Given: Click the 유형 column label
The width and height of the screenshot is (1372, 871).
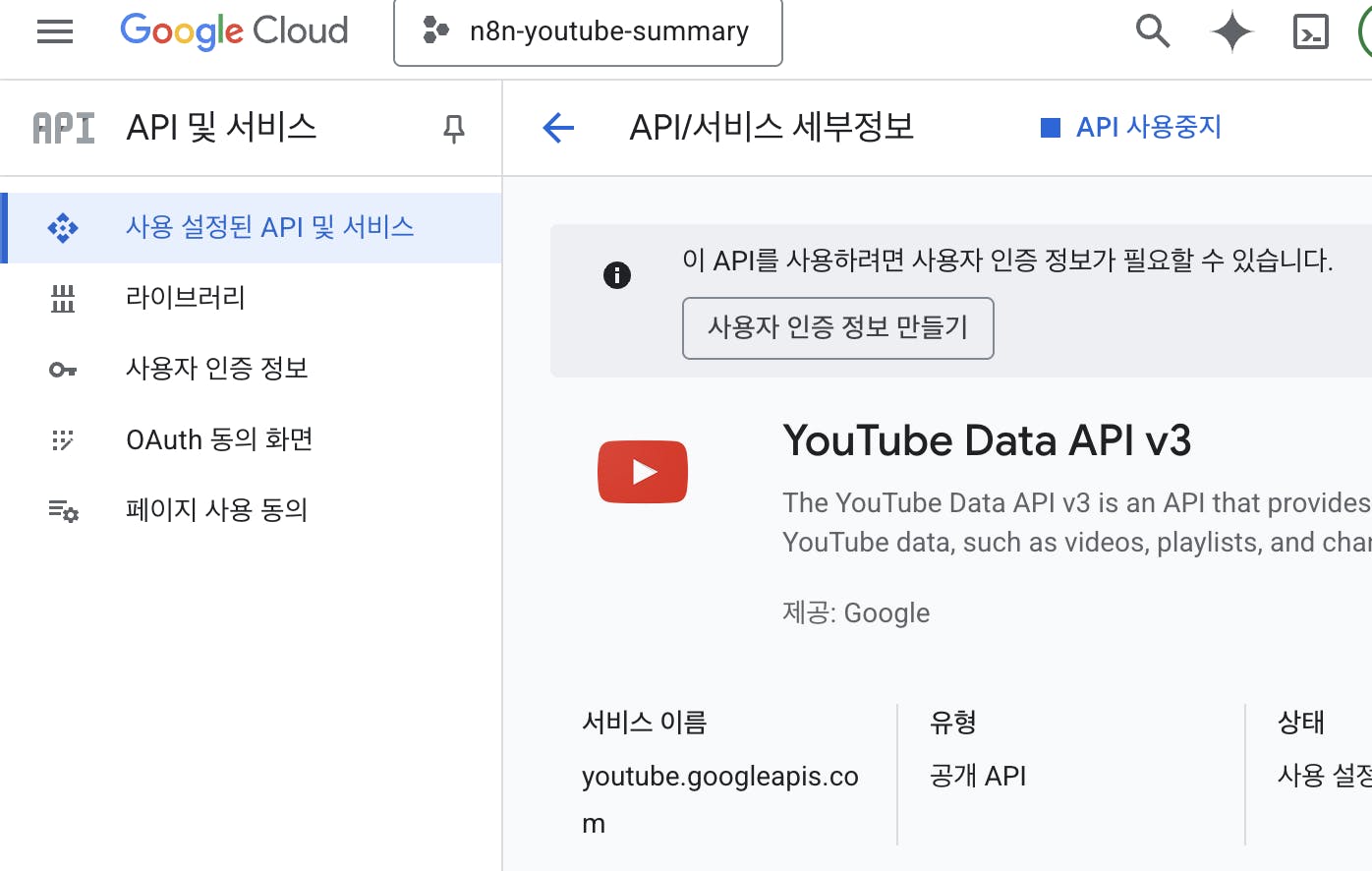Looking at the screenshot, I should 953,723.
